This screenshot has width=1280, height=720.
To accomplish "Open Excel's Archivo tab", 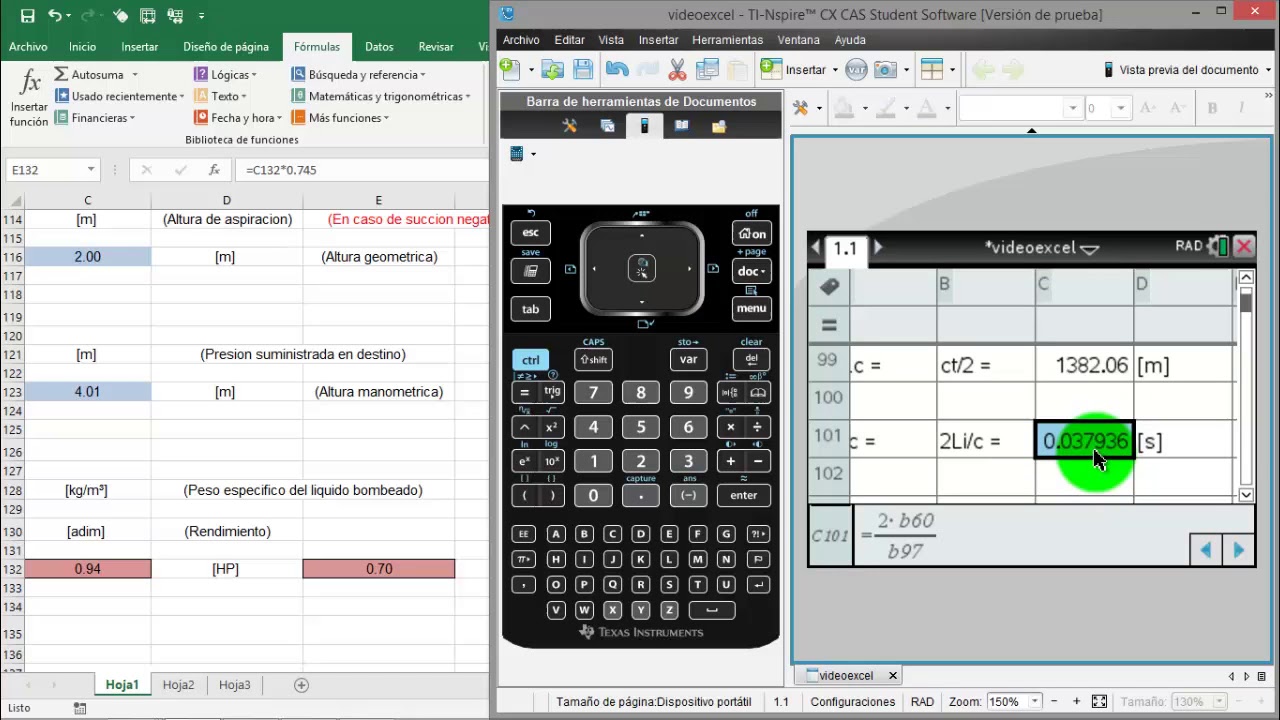I will pyautogui.click(x=28, y=47).
